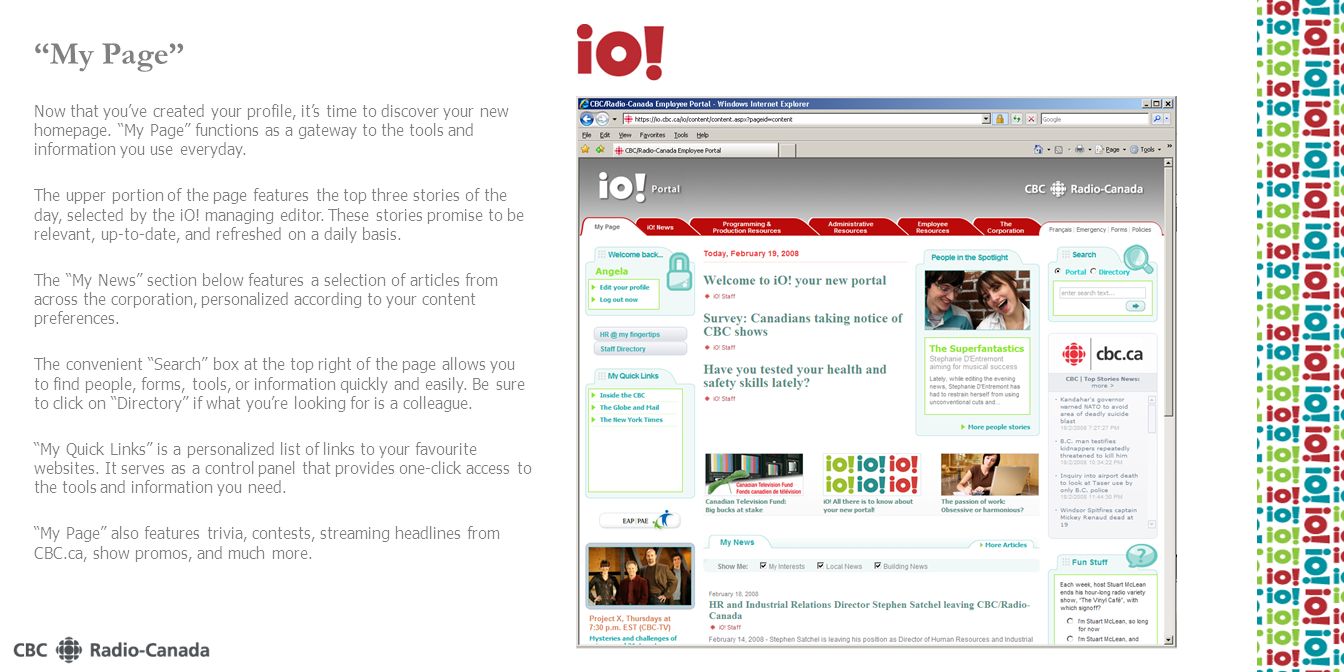Click the EAP PAE logo banner
This screenshot has height=672, width=1344.
(x=639, y=520)
